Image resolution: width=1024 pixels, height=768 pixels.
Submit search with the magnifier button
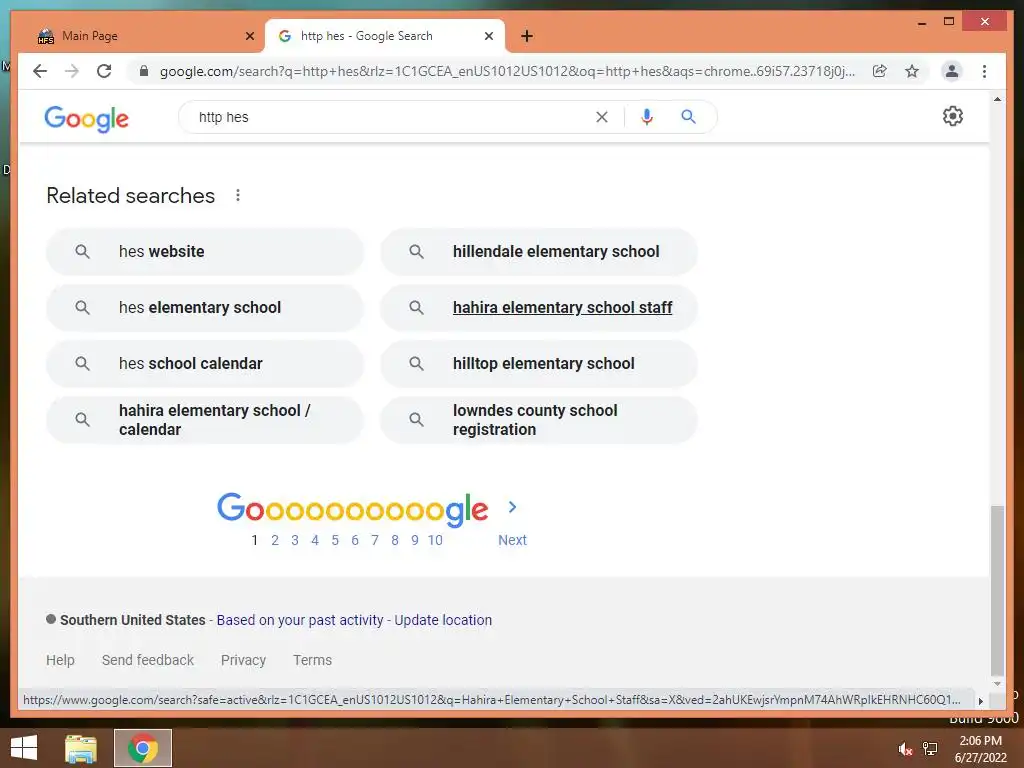(688, 117)
